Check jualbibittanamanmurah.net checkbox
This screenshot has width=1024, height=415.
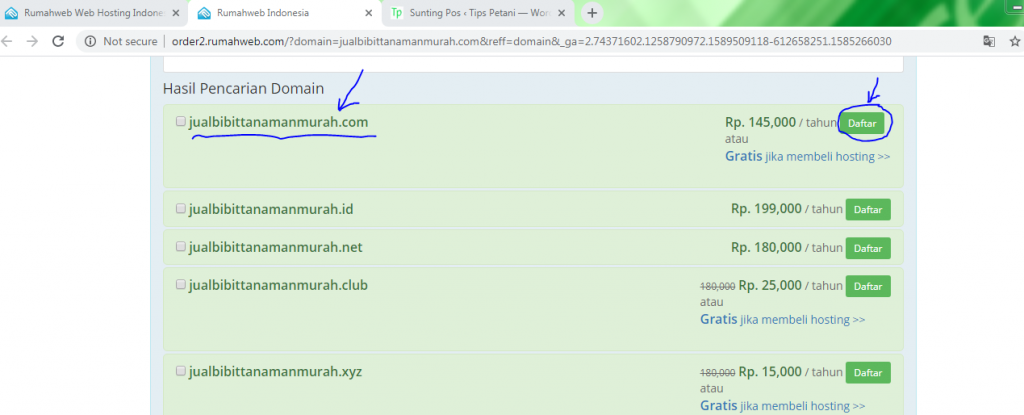[x=181, y=246]
